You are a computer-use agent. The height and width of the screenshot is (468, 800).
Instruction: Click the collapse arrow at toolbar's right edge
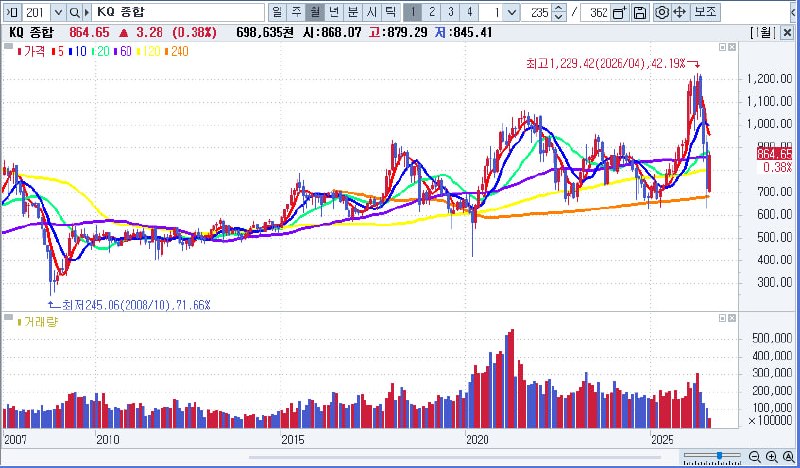coord(794,13)
